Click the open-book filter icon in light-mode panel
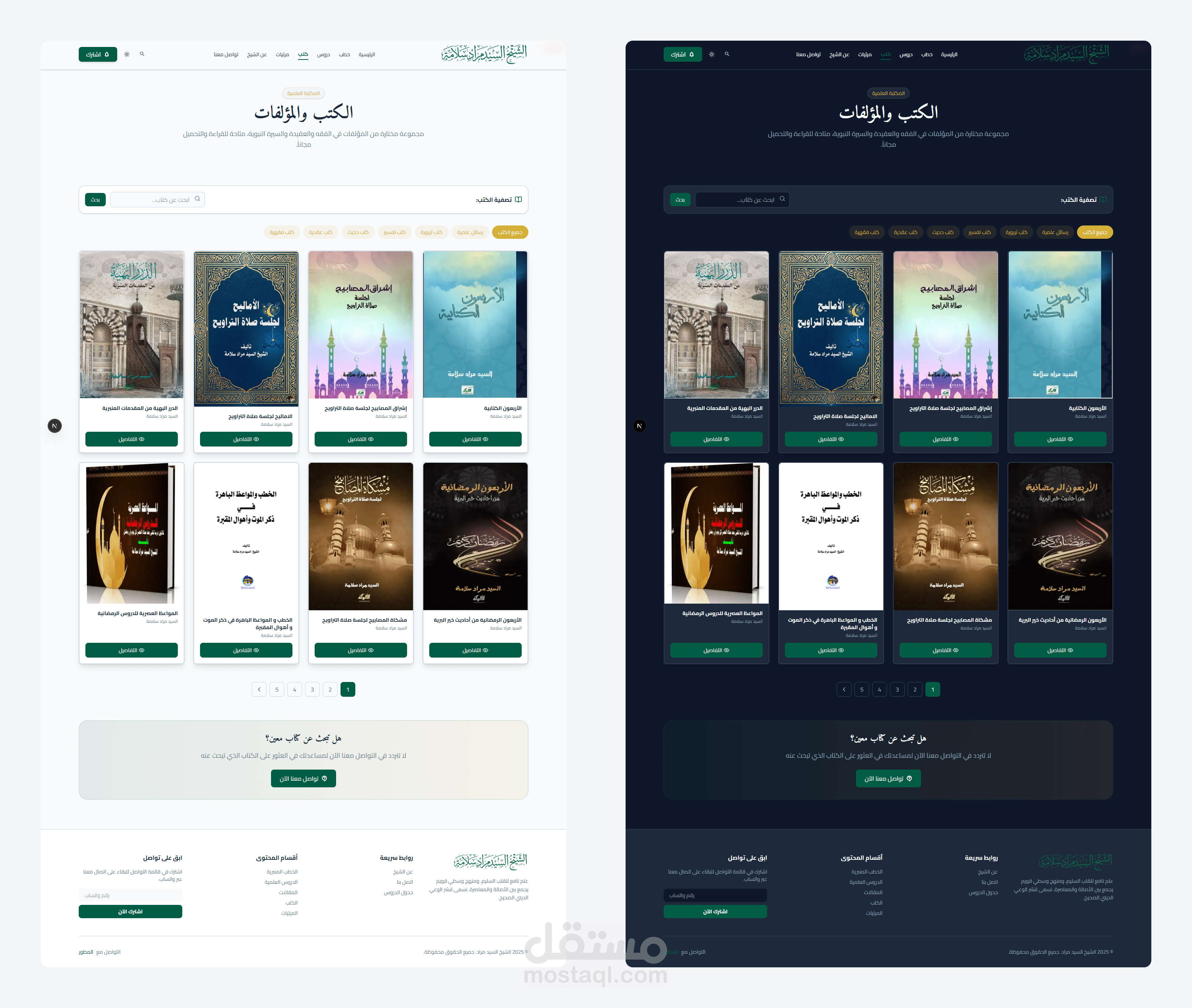This screenshot has width=1192, height=1008. pyautogui.click(x=518, y=200)
